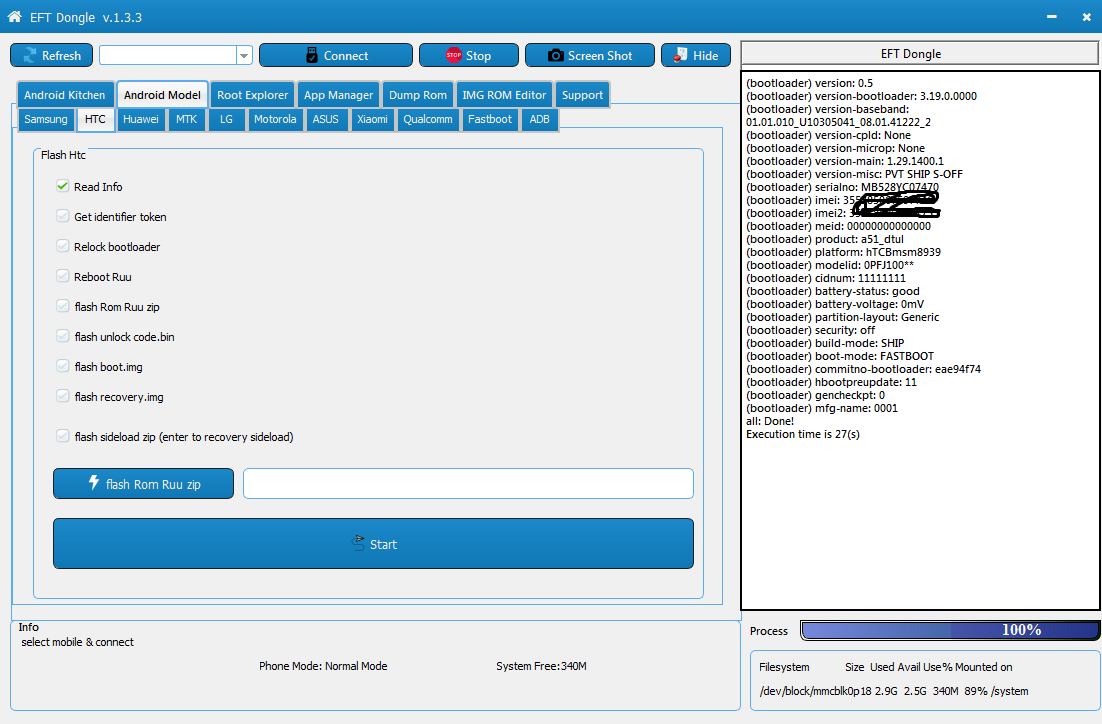Enable Reboot Ruu checkbox

coord(63,276)
